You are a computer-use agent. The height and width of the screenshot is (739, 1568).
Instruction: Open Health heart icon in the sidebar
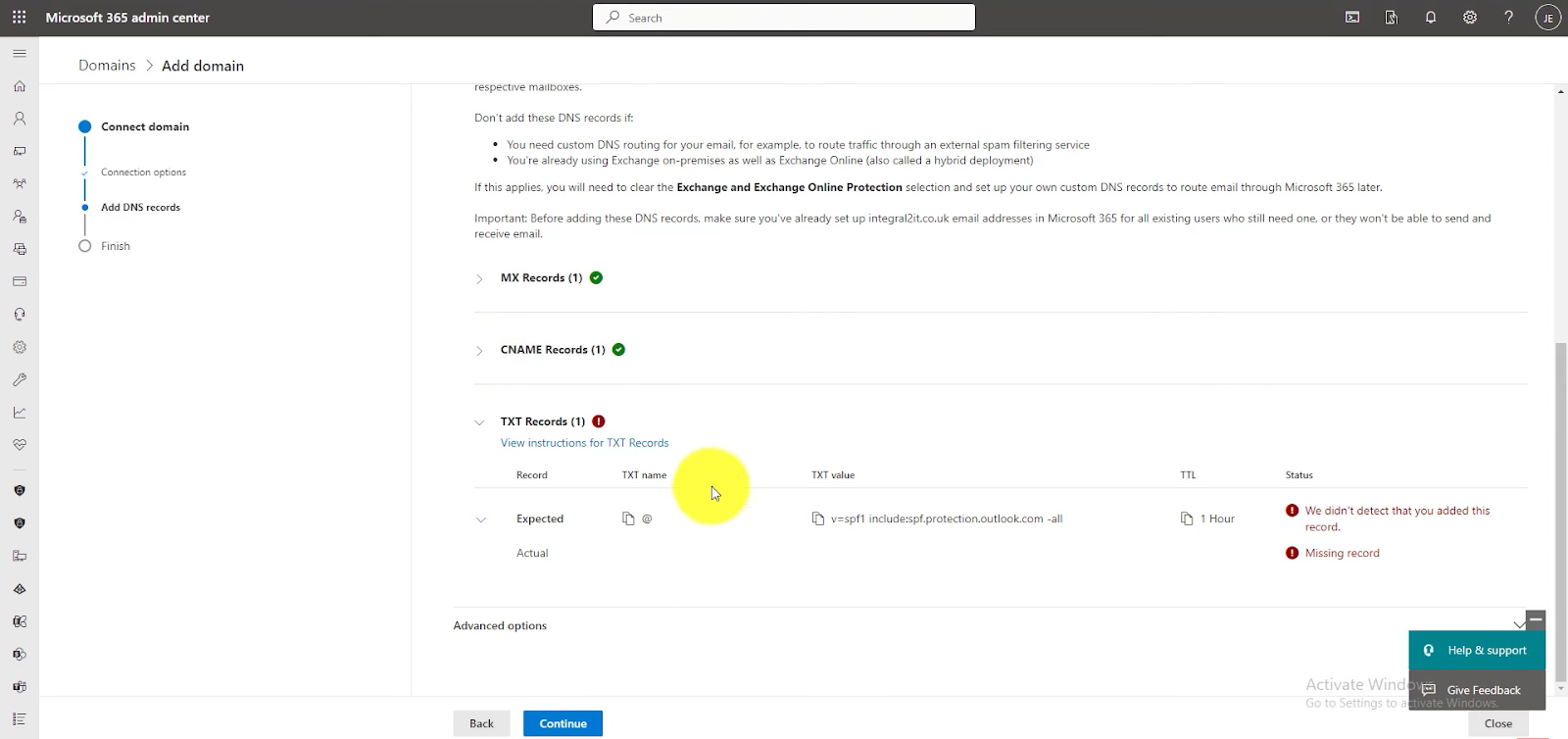tap(20, 445)
